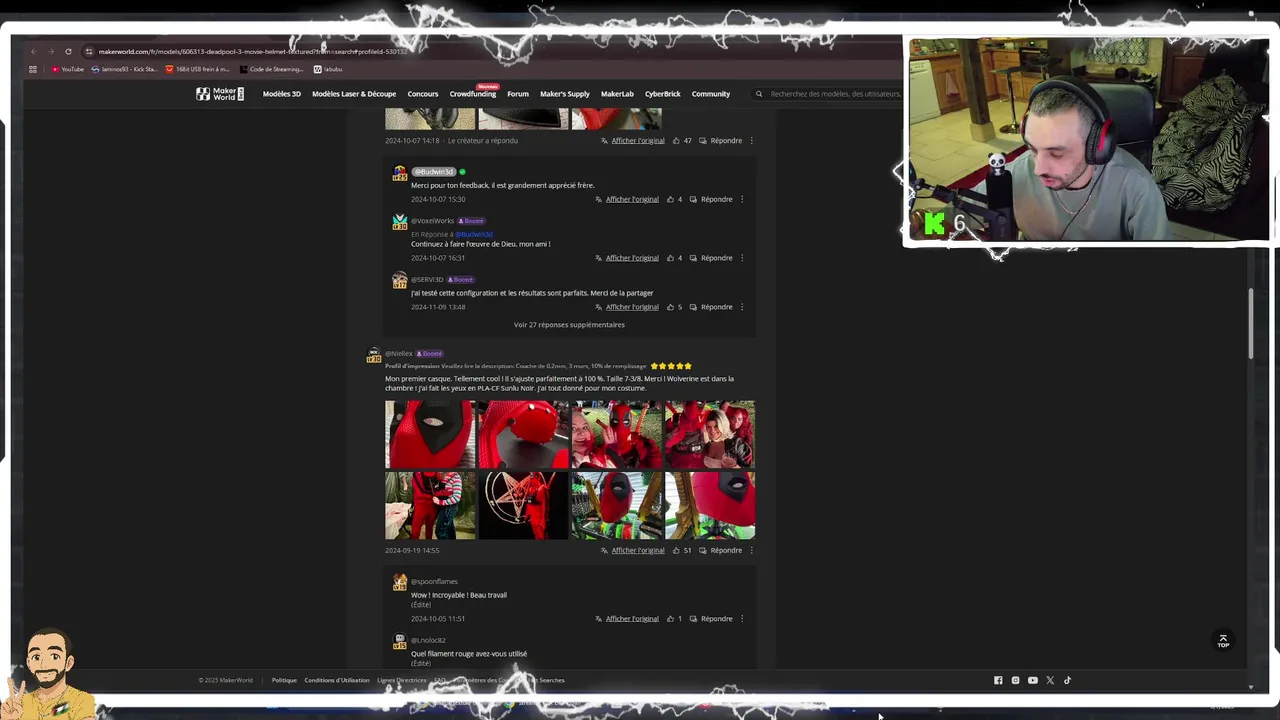Like SERVI3D's reply

tap(670, 307)
